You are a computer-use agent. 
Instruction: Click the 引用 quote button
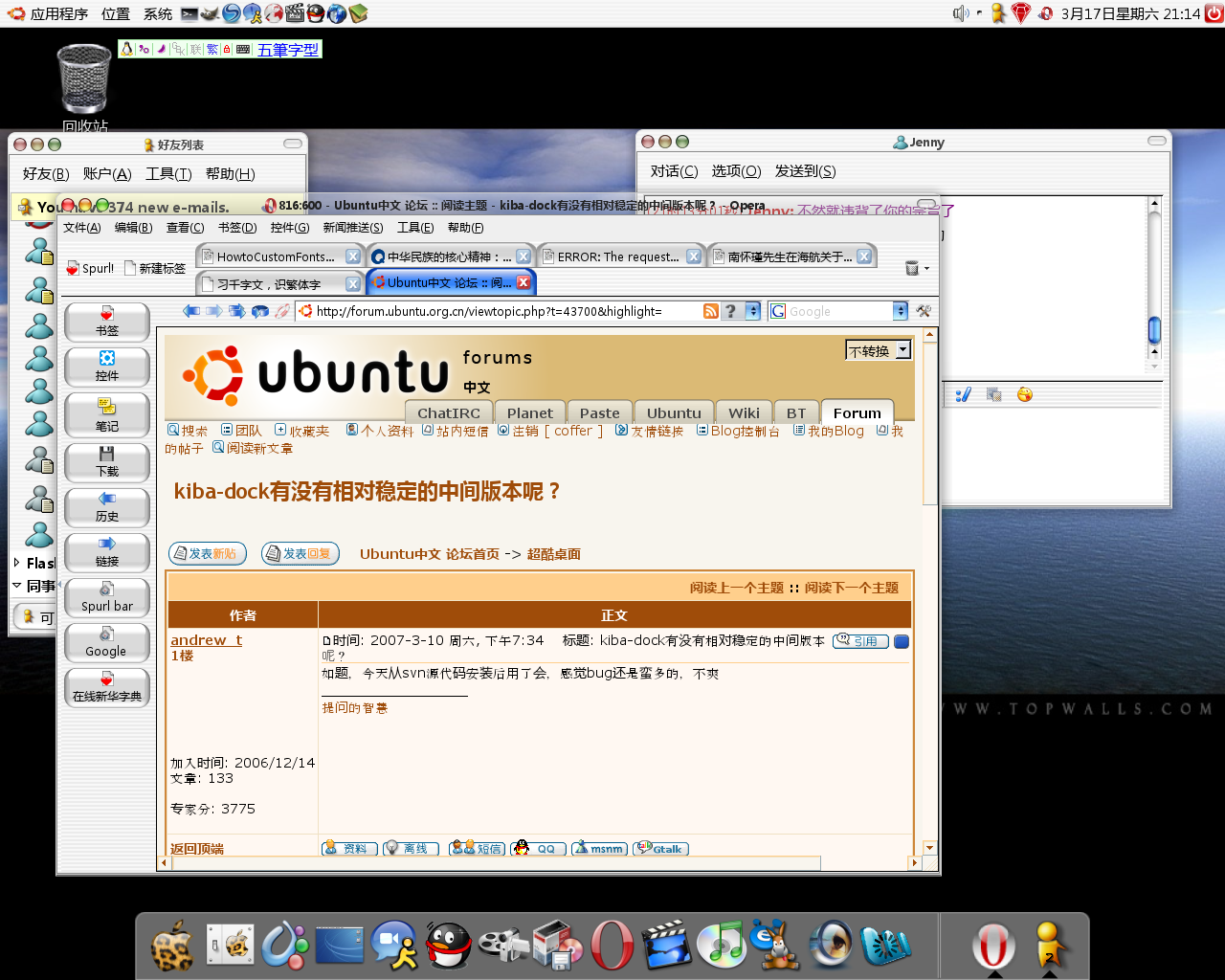[x=861, y=641]
